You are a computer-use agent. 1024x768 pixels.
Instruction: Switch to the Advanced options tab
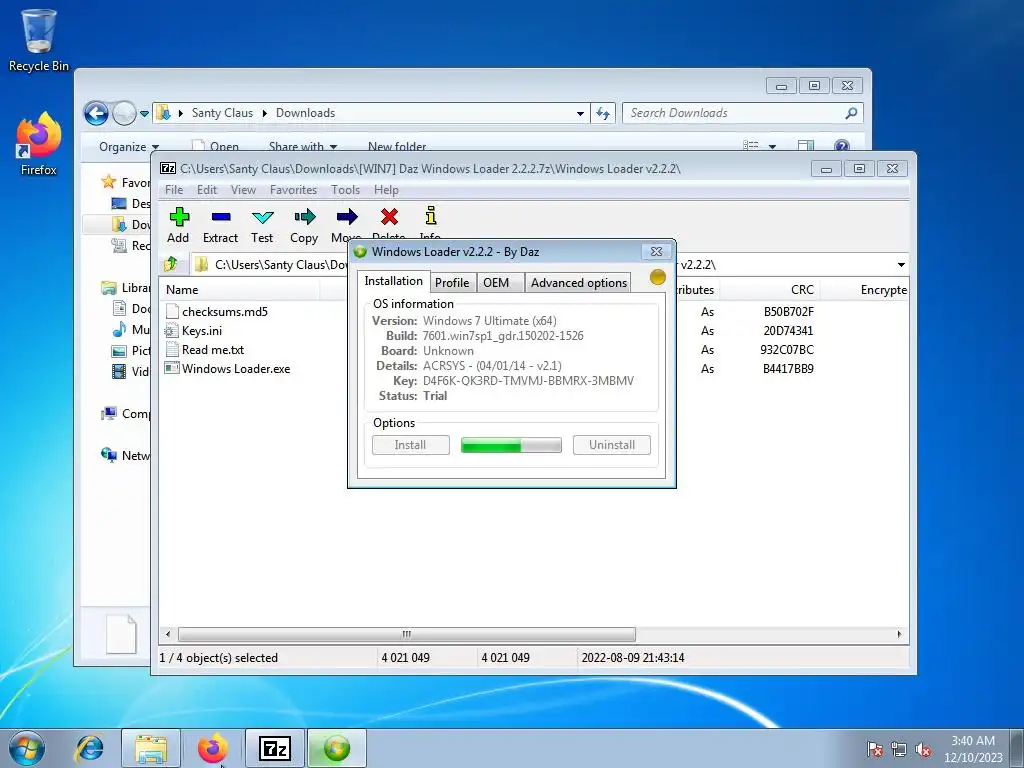[x=579, y=282]
